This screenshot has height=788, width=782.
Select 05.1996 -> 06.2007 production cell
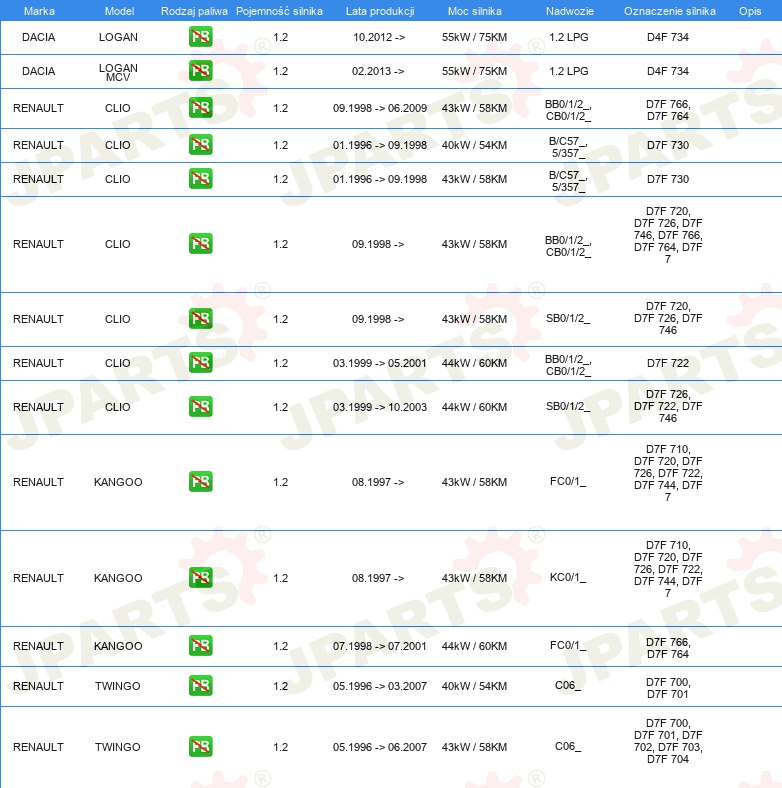[380, 747]
